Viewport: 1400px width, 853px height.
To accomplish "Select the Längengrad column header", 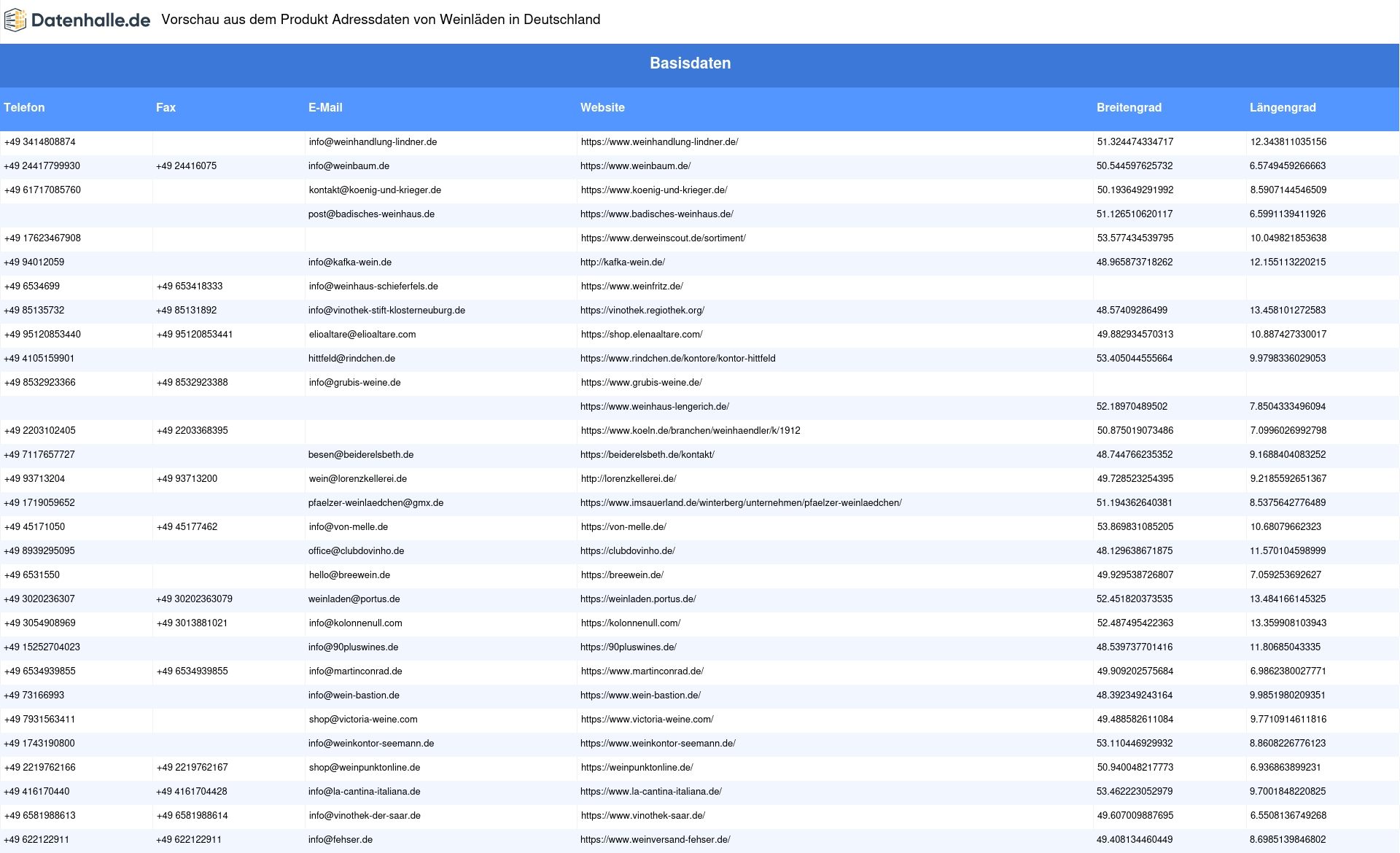I will (1283, 107).
